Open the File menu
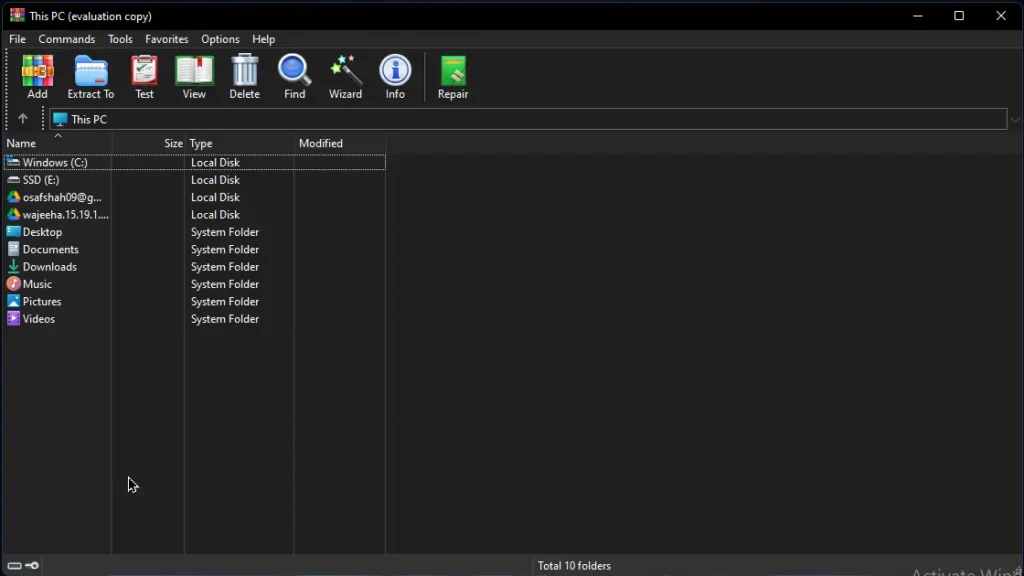The height and width of the screenshot is (576, 1024). tap(17, 39)
